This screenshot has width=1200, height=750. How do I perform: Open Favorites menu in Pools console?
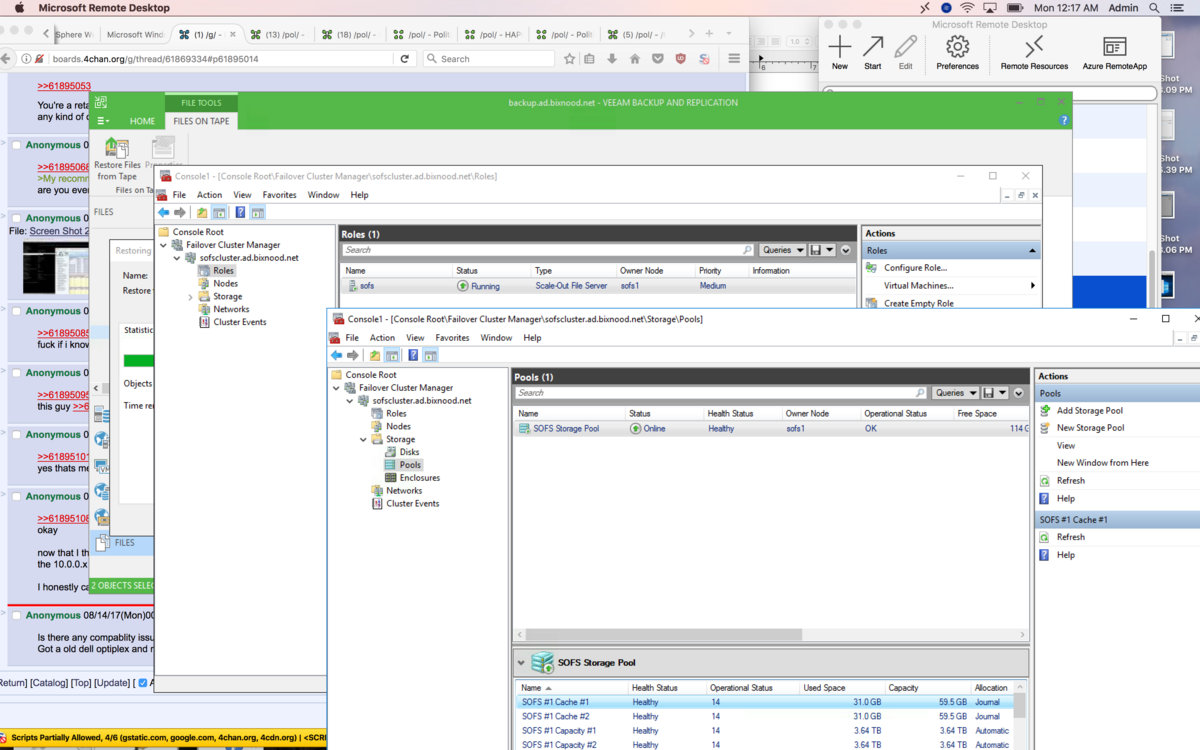(452, 338)
